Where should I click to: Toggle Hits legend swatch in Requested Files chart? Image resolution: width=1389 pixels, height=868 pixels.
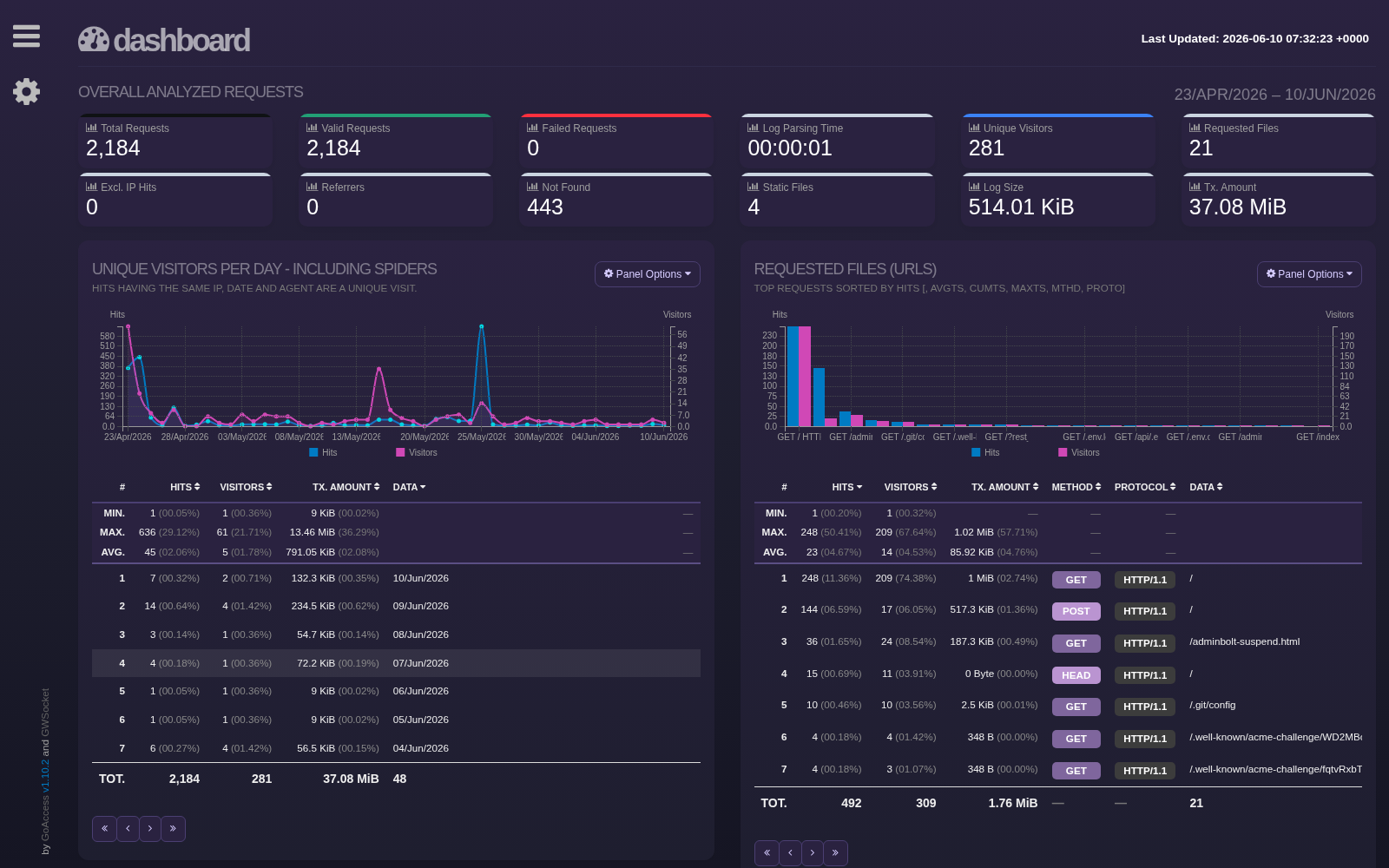click(976, 452)
